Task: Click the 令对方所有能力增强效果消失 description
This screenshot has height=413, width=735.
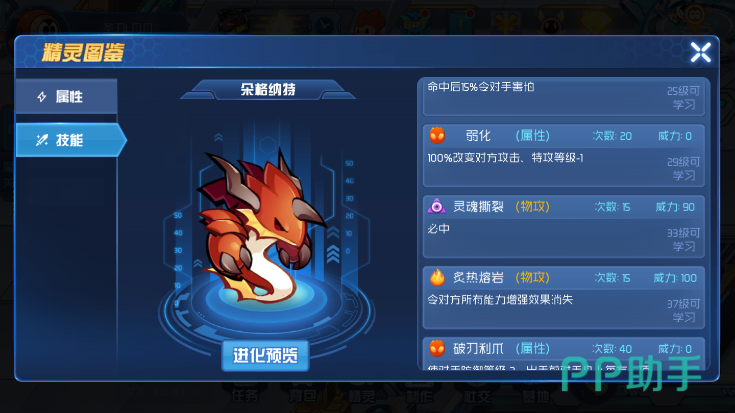Action: coord(500,300)
